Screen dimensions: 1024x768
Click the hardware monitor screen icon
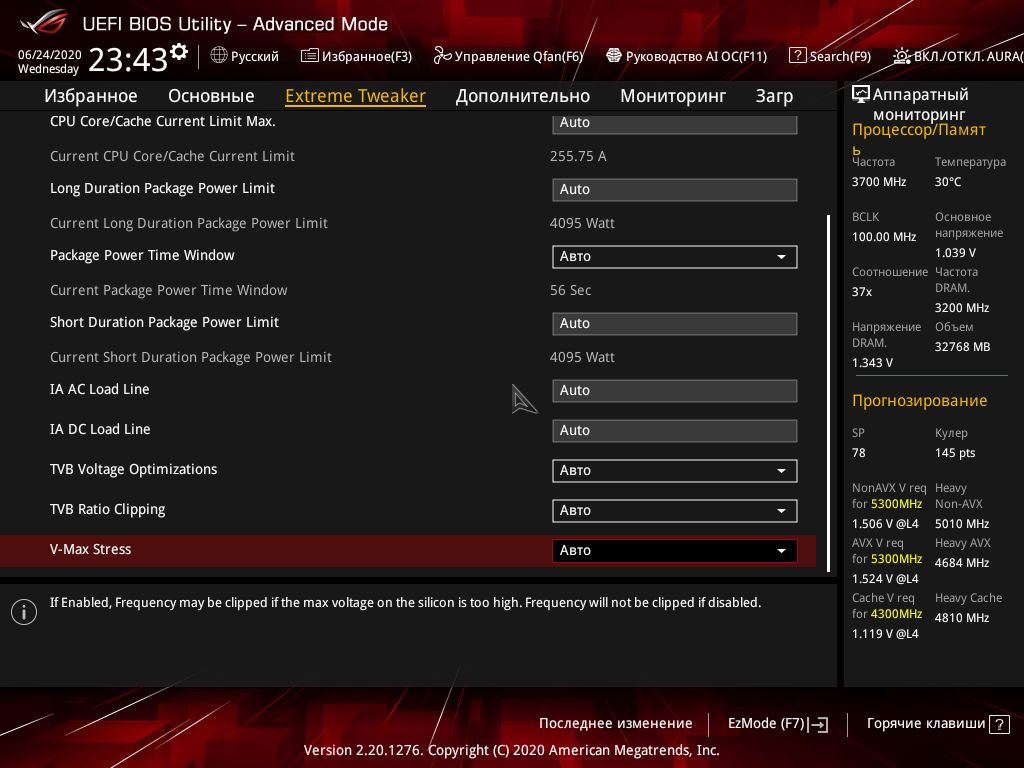click(x=861, y=94)
